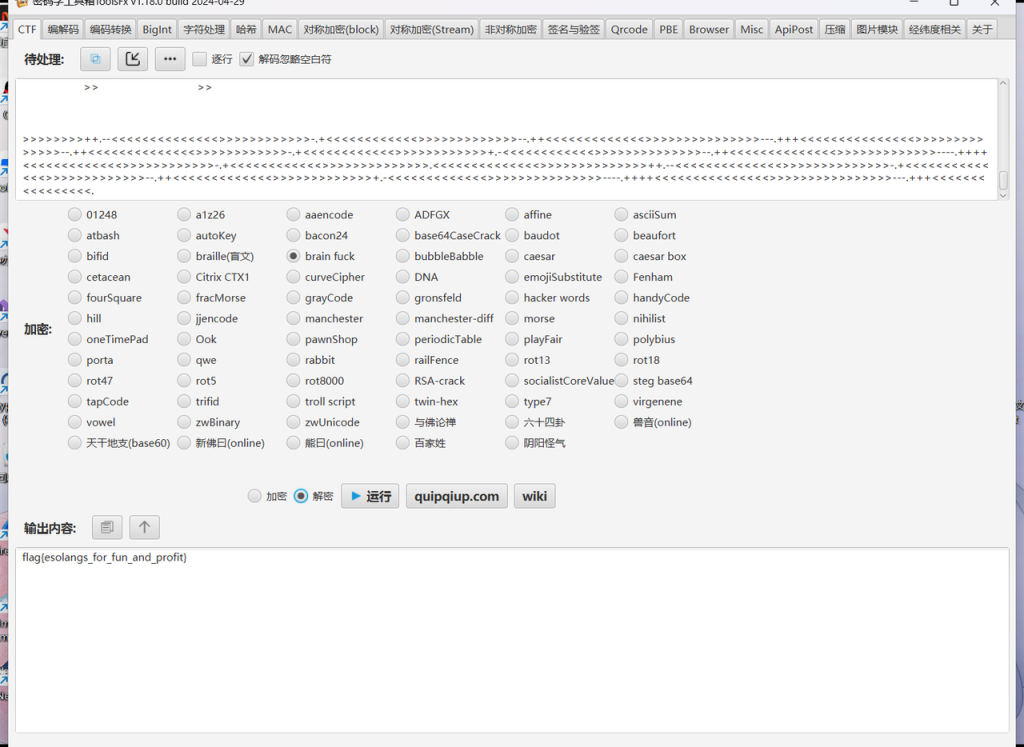This screenshot has height=747, width=1024.
Task: Select the 加密 encrypt radio button
Action: tap(255, 496)
